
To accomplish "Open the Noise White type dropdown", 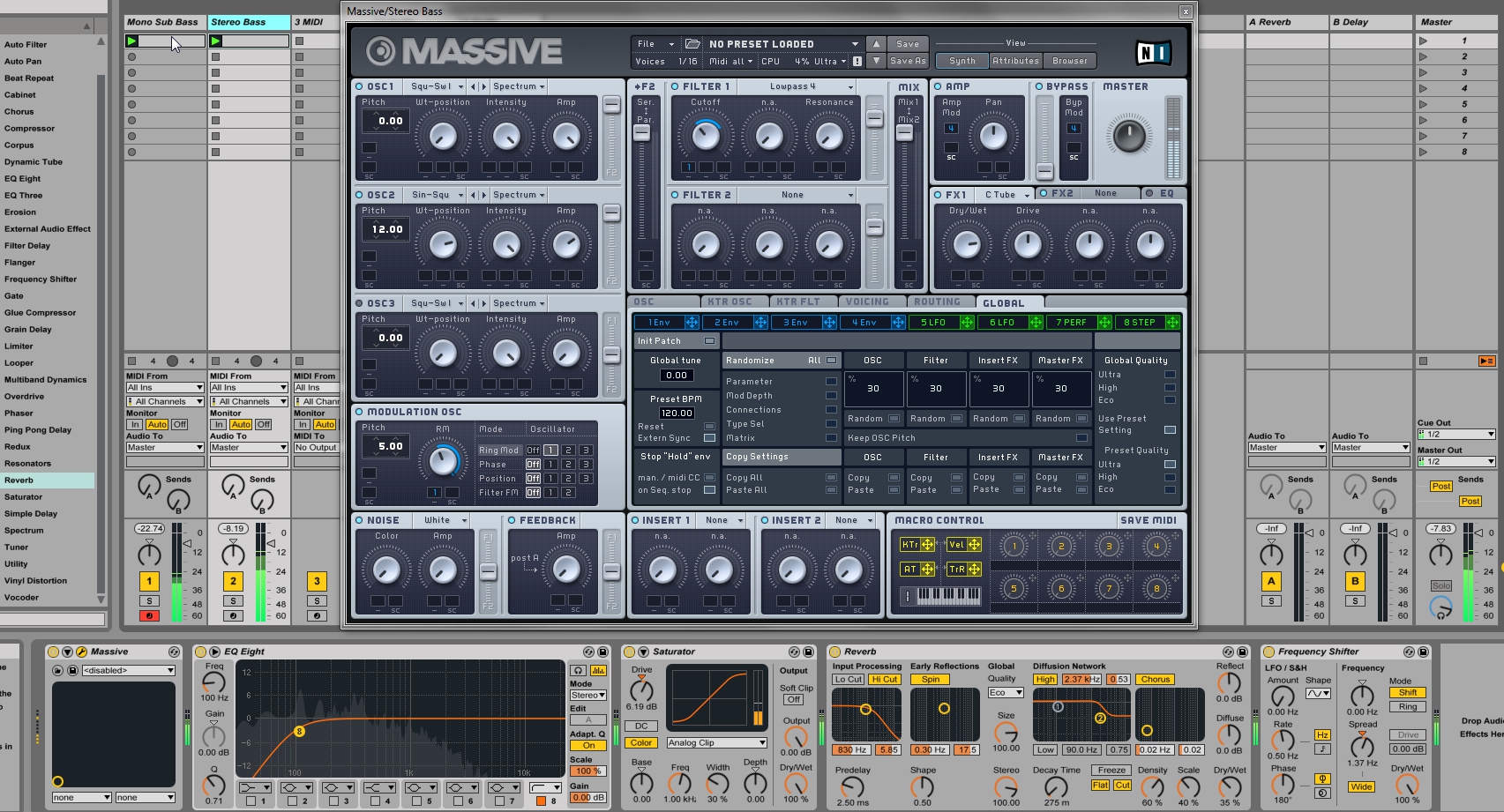I will coord(443,520).
